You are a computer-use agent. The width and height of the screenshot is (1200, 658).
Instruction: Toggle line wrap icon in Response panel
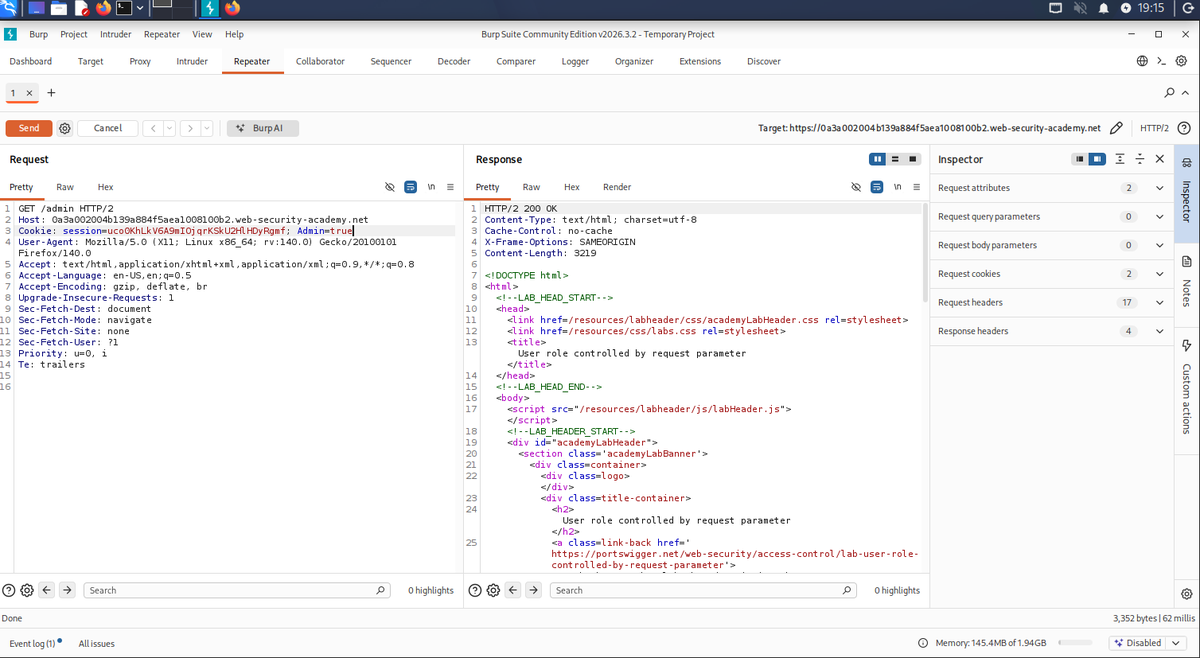pos(876,187)
